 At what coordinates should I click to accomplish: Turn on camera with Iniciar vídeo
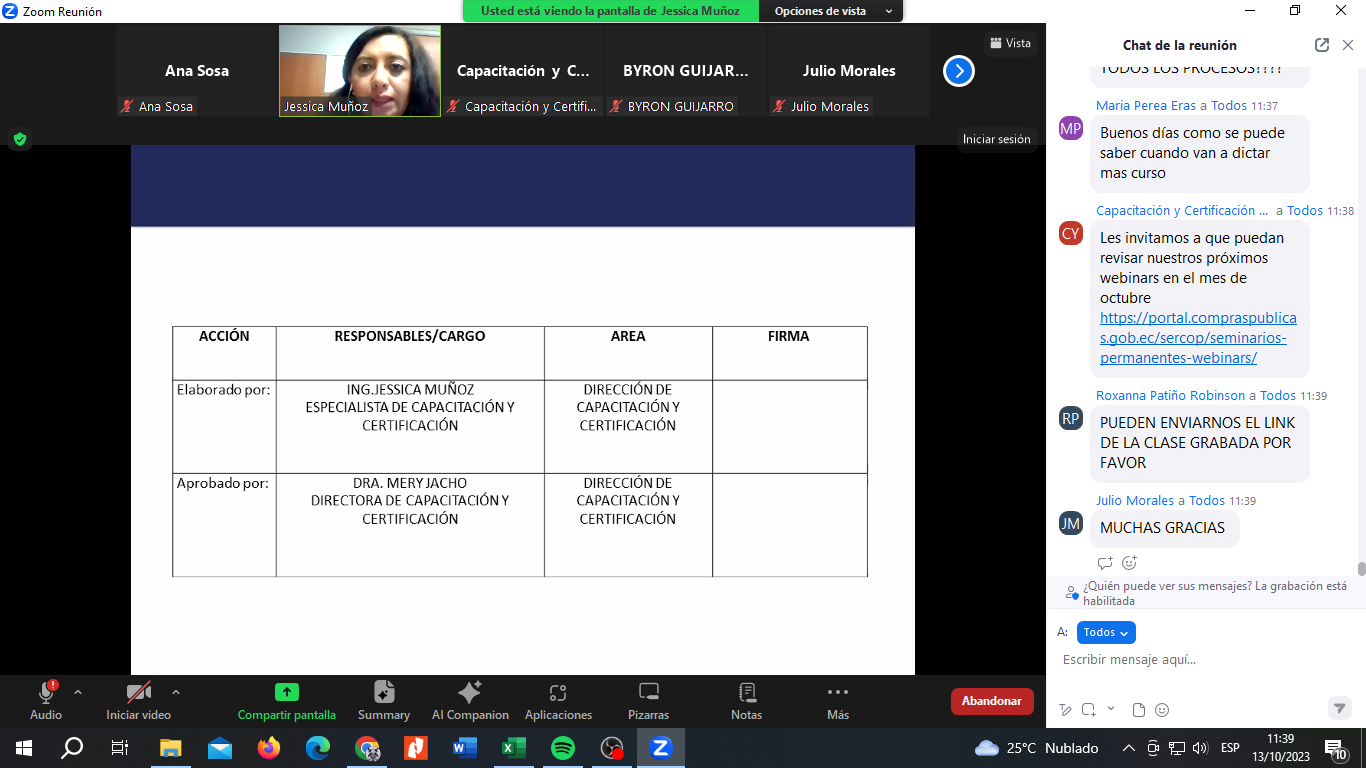[138, 700]
